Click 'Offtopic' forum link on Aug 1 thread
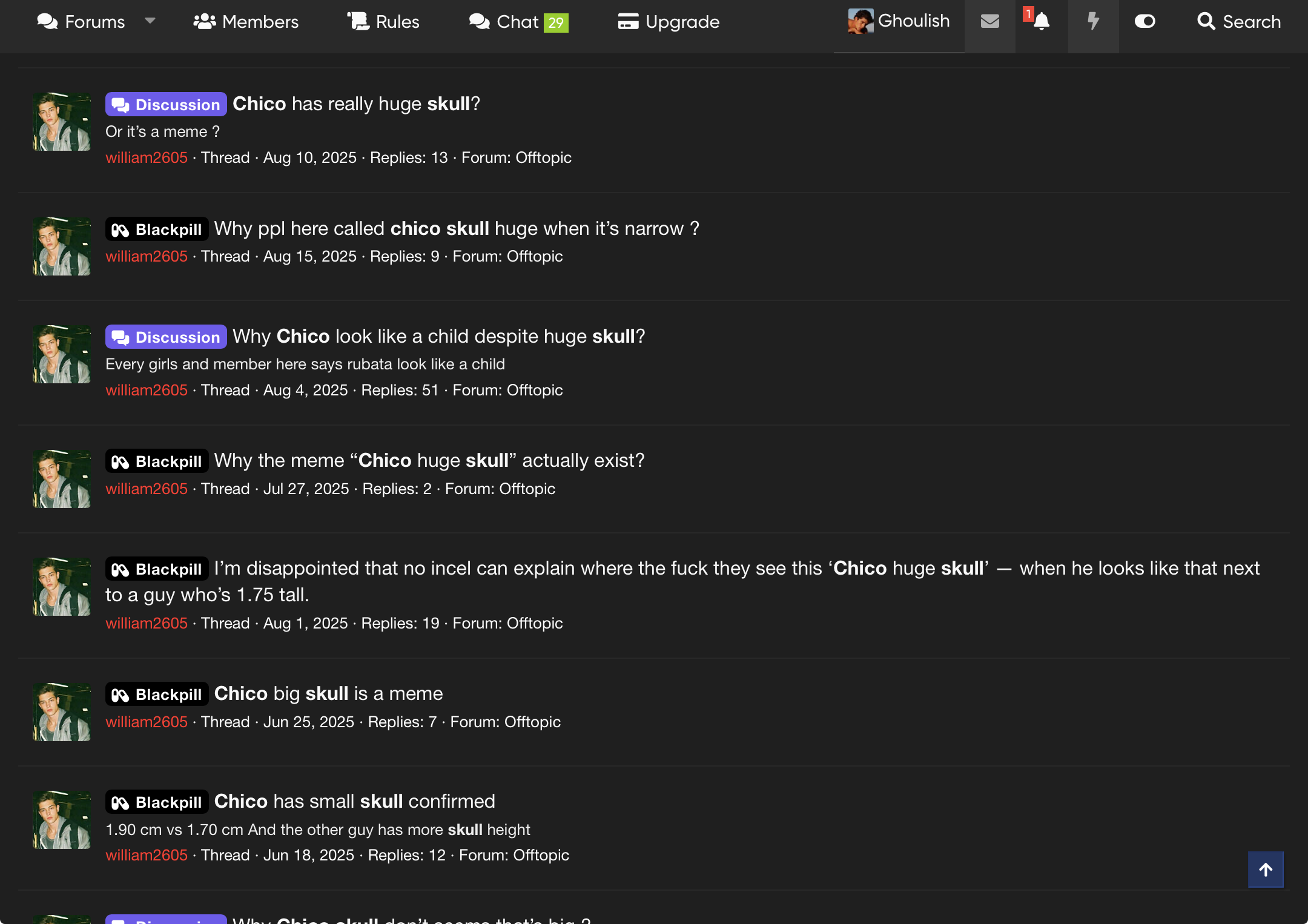Image resolution: width=1308 pixels, height=924 pixels. [x=535, y=623]
